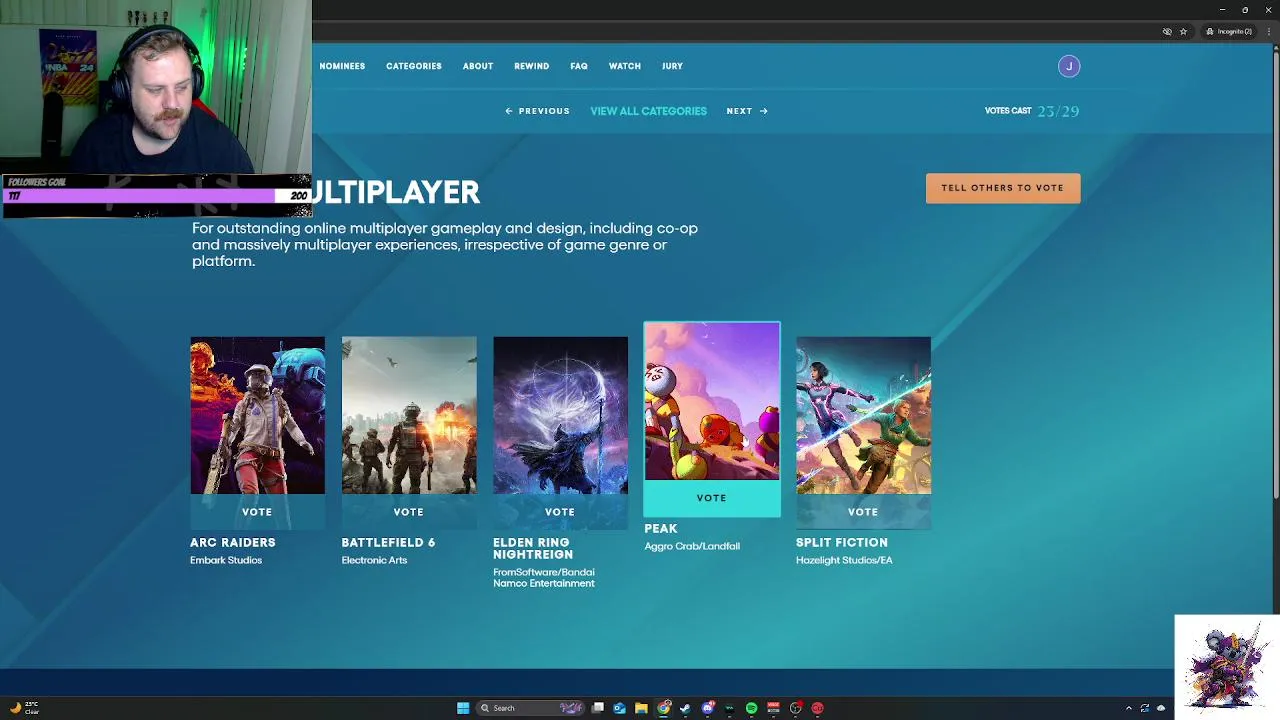This screenshot has height=720, width=1280.
Task: Click the Battlefield 6 title text
Action: pos(388,542)
